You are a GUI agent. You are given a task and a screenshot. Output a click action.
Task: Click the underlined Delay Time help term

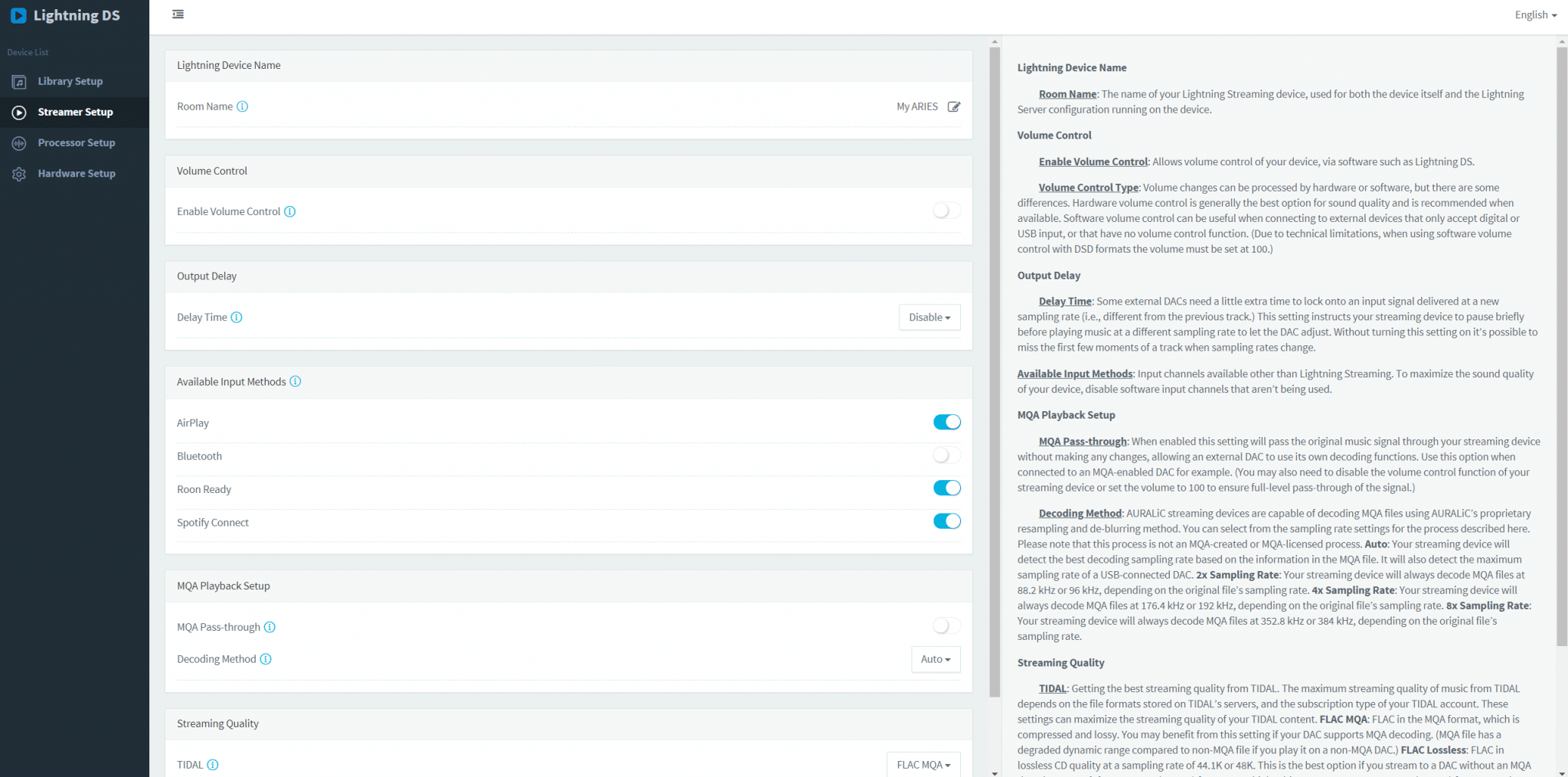(1065, 302)
